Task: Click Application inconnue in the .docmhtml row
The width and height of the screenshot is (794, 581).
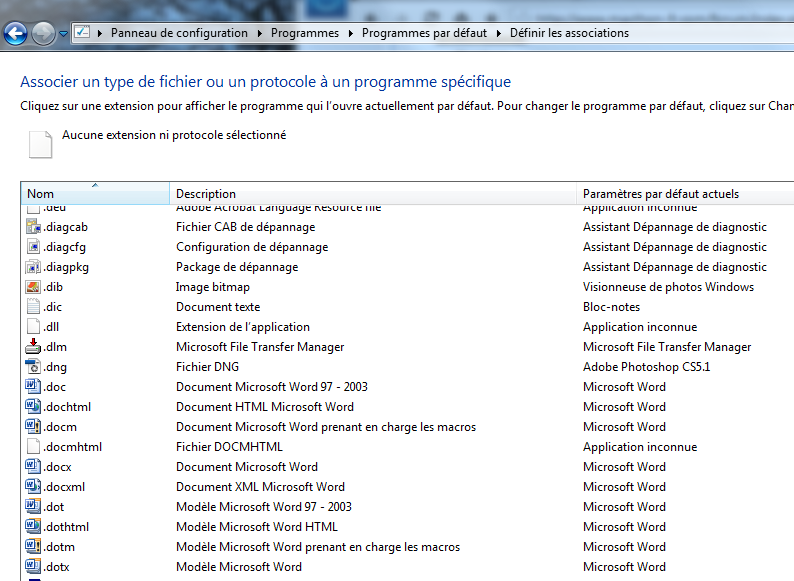Action: tap(640, 447)
